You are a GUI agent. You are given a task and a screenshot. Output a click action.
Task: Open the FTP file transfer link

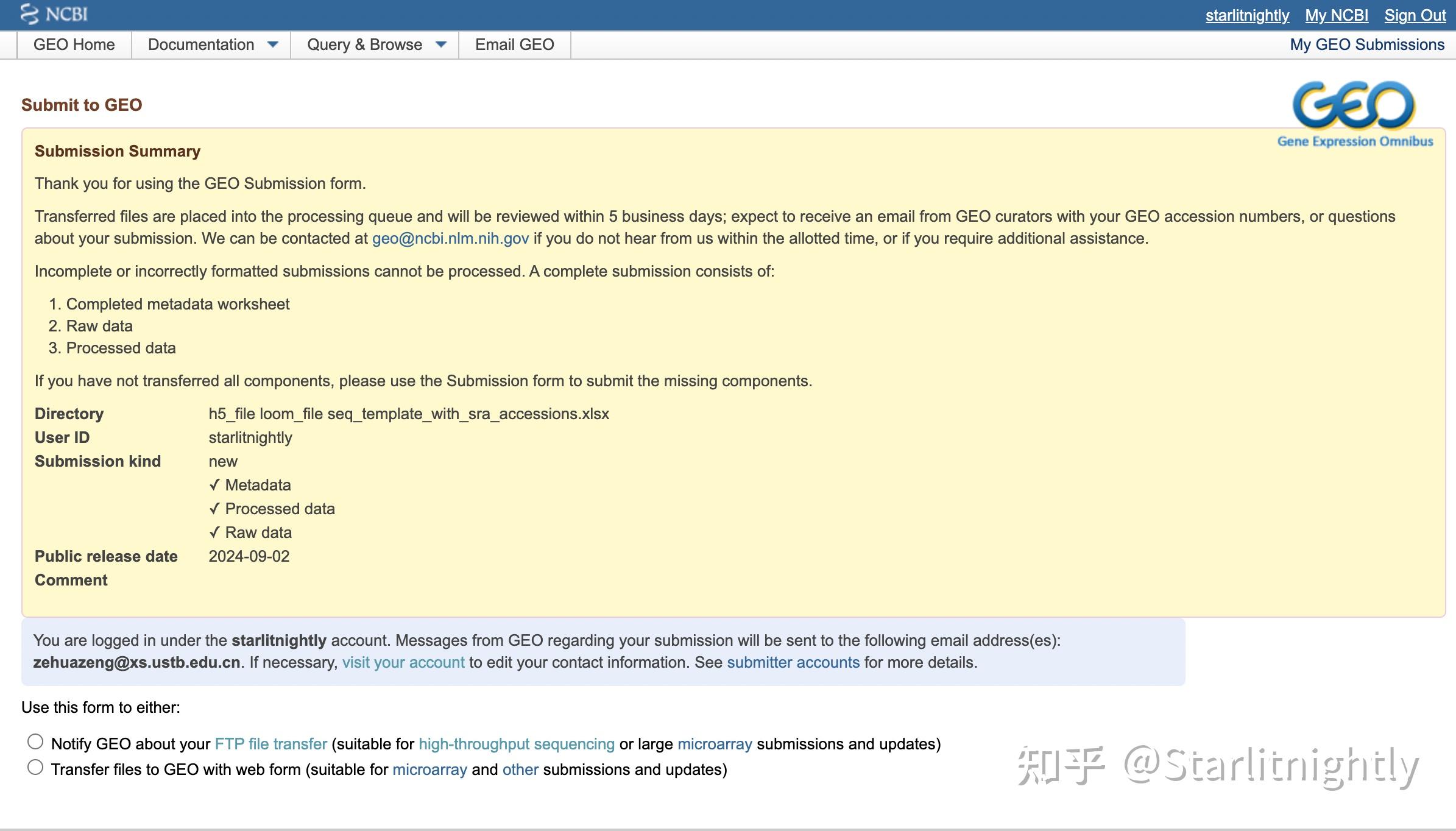click(270, 744)
